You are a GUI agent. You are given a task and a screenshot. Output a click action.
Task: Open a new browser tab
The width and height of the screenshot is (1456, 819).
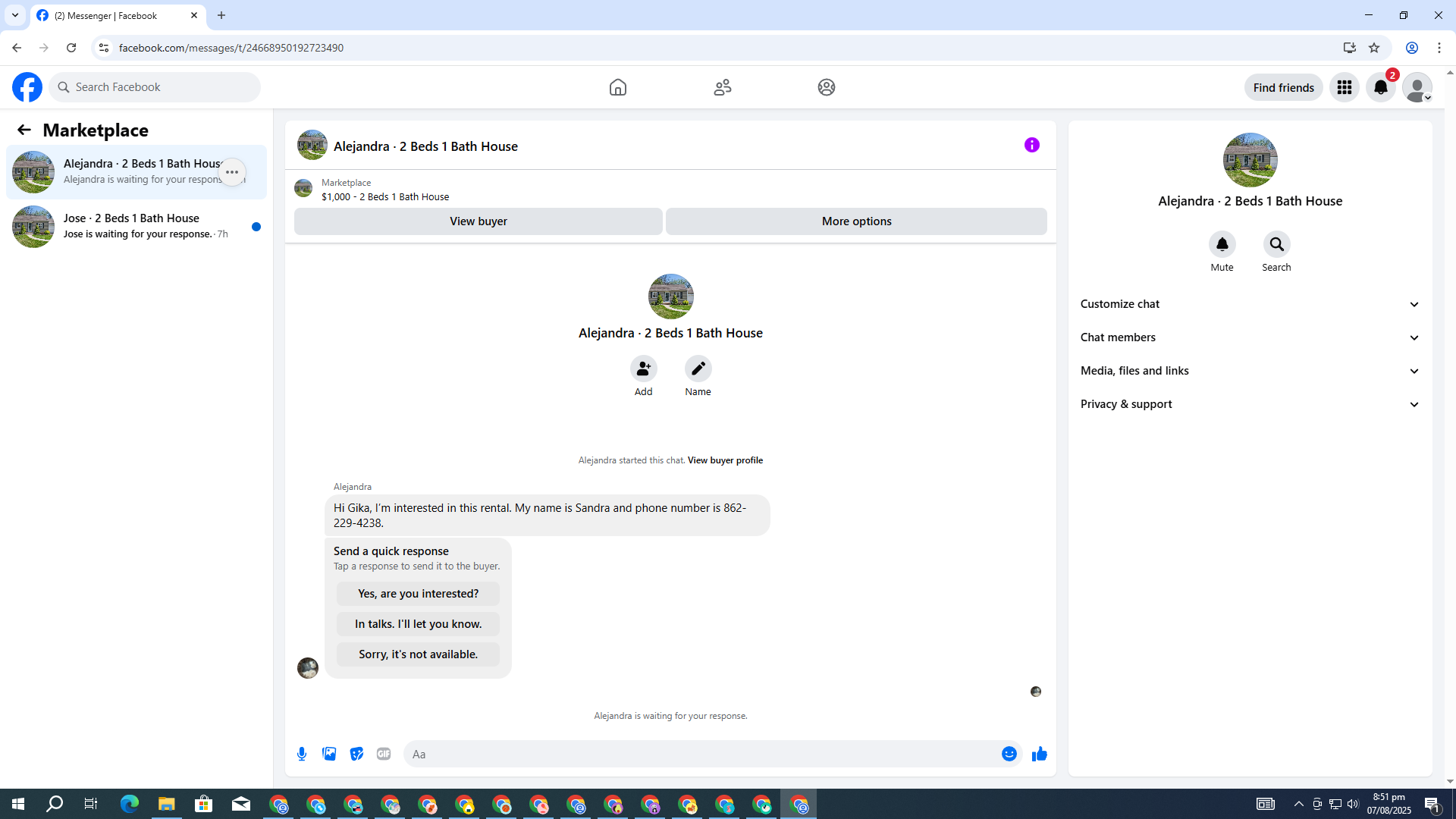click(221, 15)
